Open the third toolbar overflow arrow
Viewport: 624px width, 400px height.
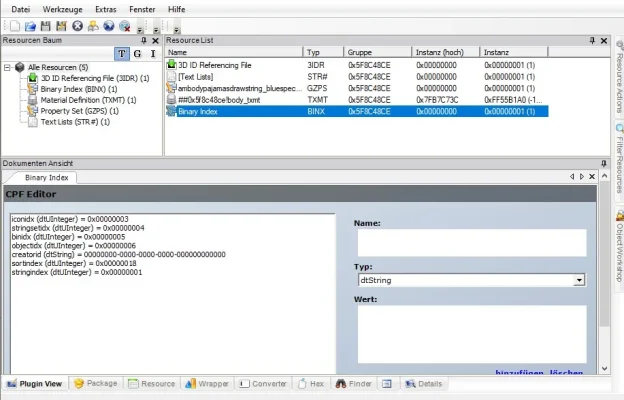[176, 30]
